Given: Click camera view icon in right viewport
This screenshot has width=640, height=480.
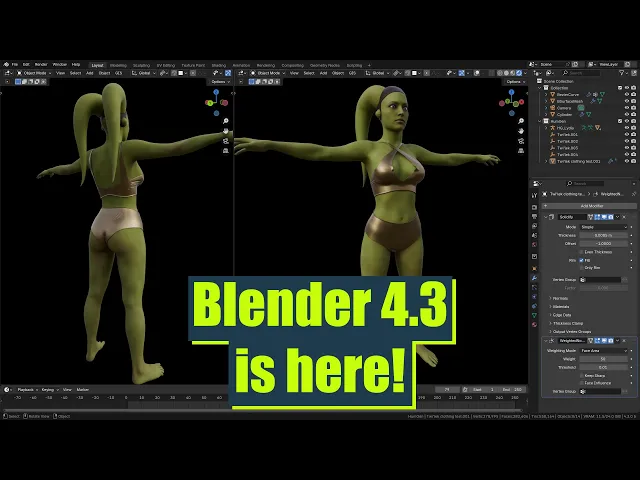Looking at the screenshot, I should 521,141.
